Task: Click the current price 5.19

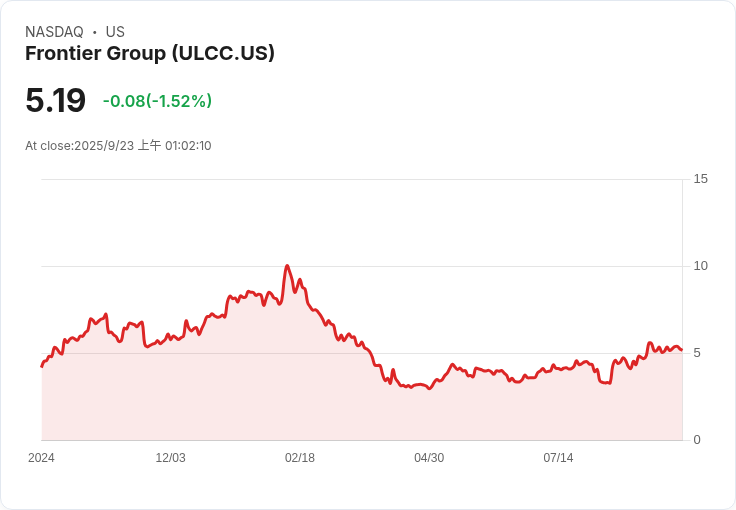Action: [56, 101]
